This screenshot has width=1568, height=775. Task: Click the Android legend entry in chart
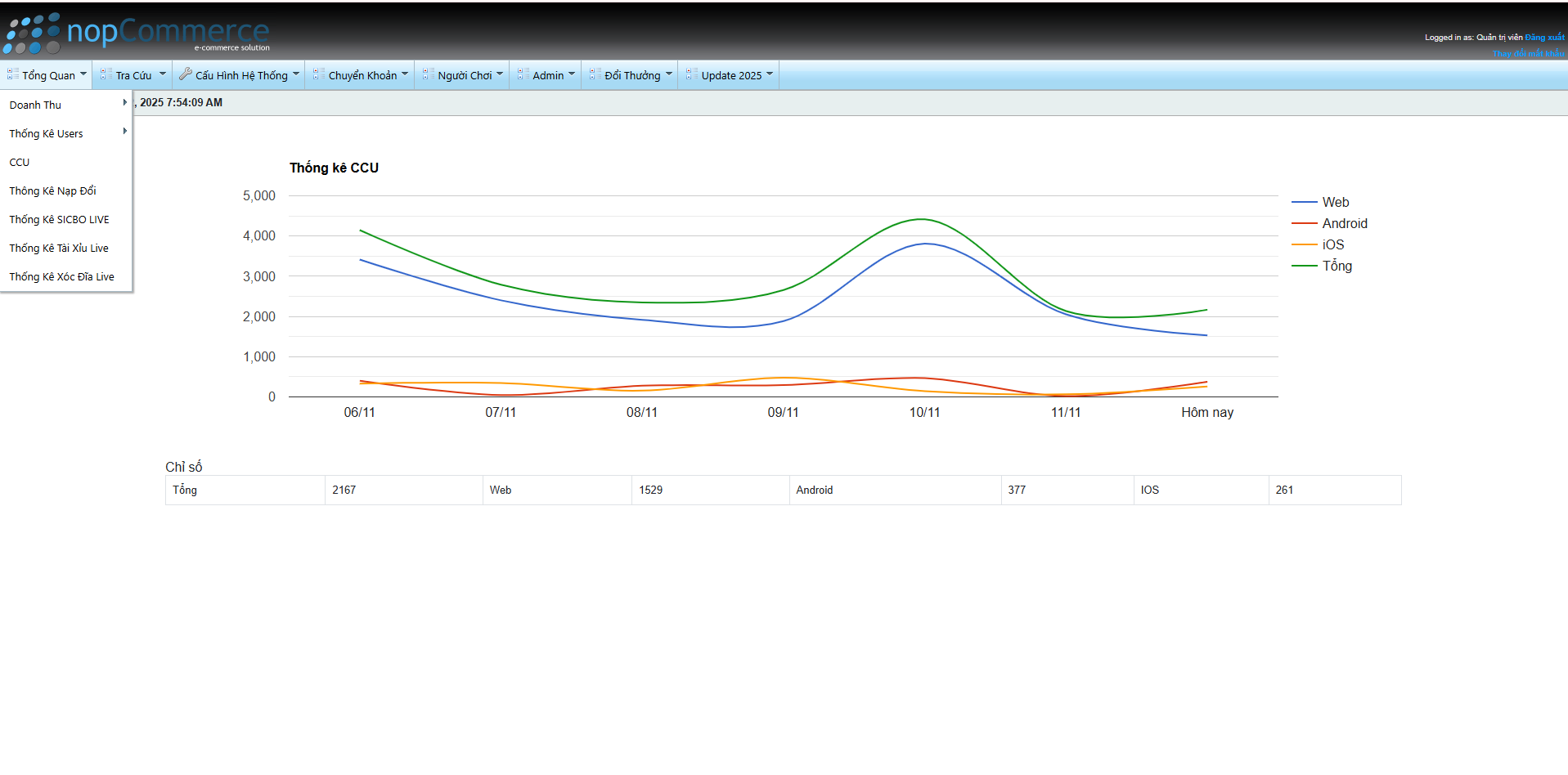(1344, 224)
